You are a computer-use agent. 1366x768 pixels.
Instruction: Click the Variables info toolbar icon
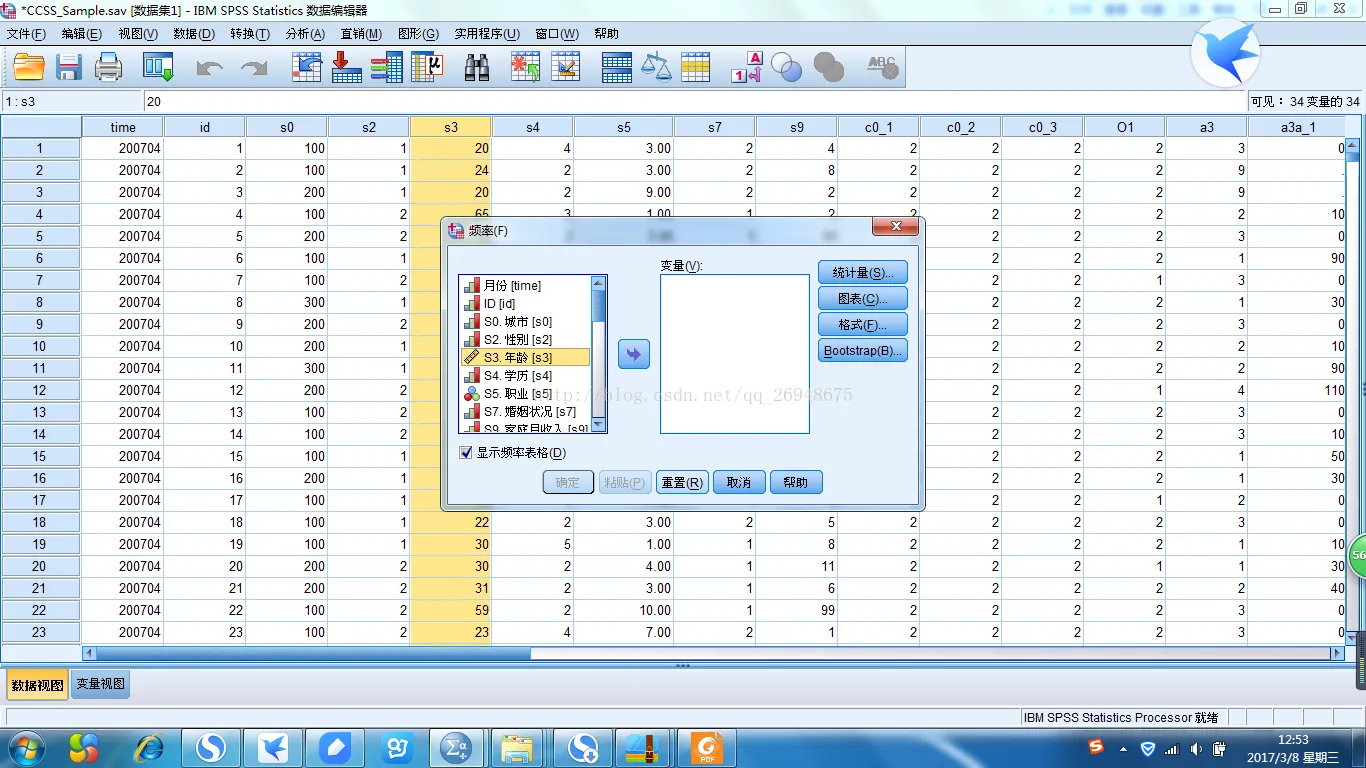(x=386, y=67)
